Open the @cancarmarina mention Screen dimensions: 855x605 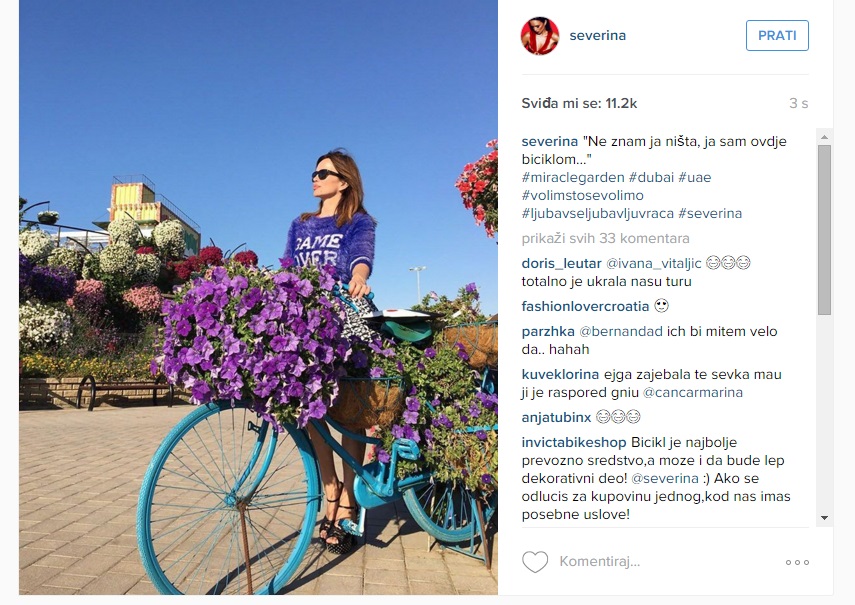[693, 392]
